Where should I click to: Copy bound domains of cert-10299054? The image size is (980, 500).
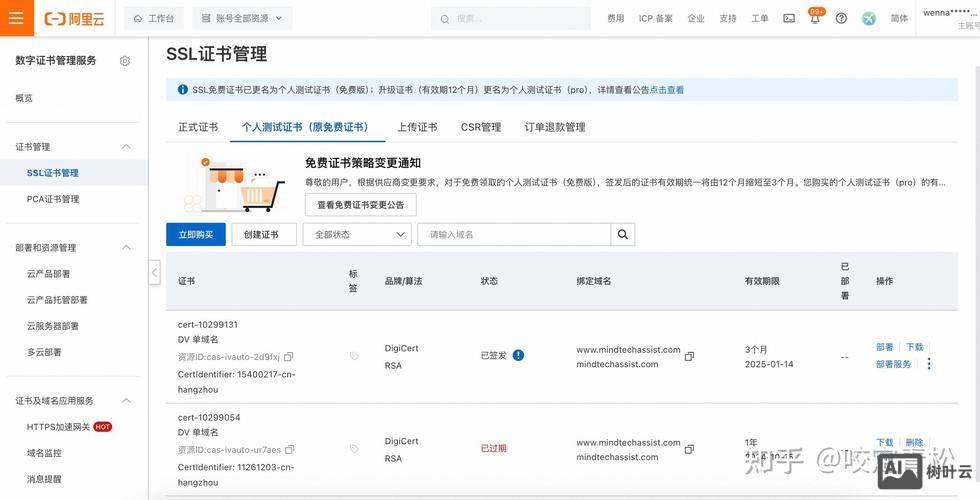pyautogui.click(x=689, y=449)
